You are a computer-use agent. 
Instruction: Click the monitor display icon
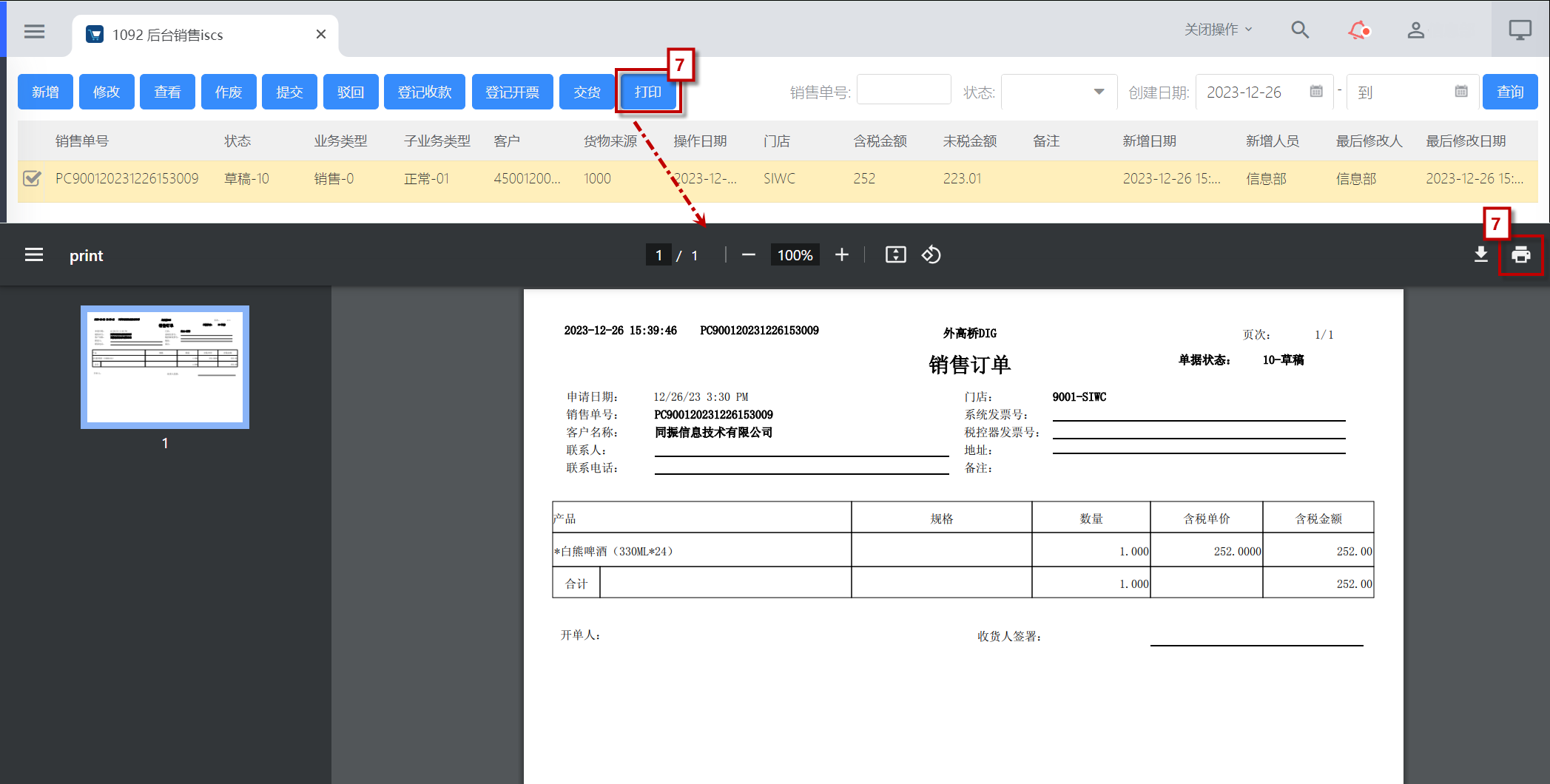1520,30
